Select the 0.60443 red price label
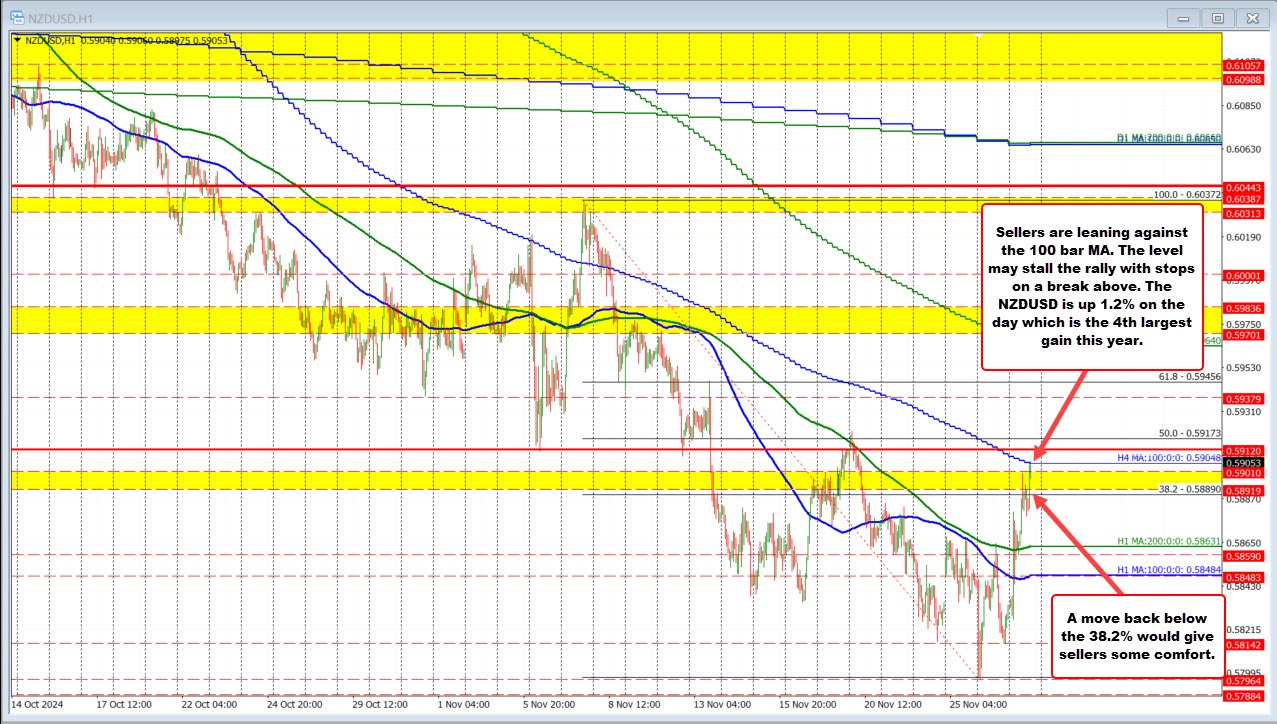The image size is (1277, 724). 1242,187
